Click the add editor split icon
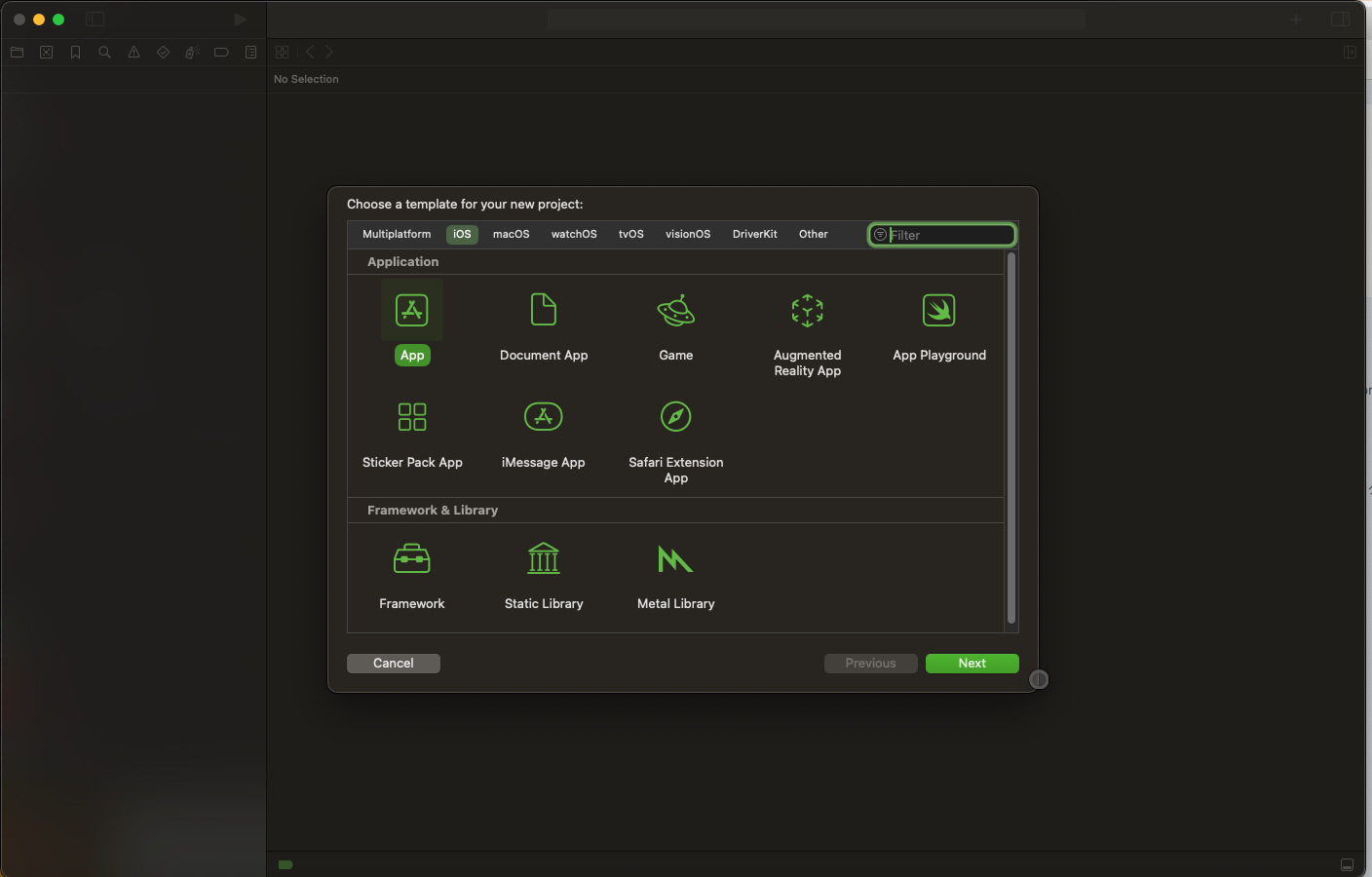This screenshot has height=877, width=1372. 1350,53
